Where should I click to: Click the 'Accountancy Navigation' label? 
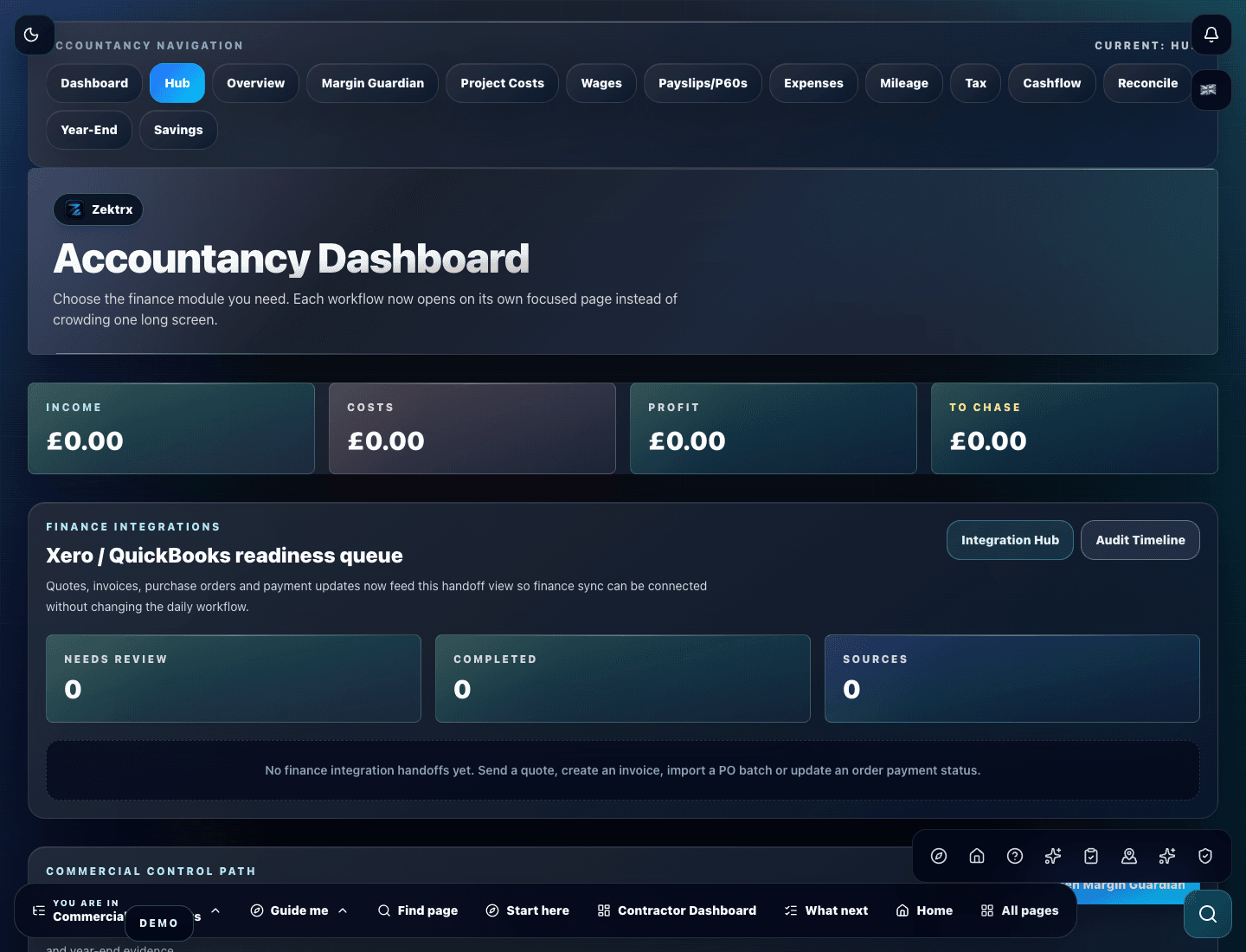click(x=149, y=46)
